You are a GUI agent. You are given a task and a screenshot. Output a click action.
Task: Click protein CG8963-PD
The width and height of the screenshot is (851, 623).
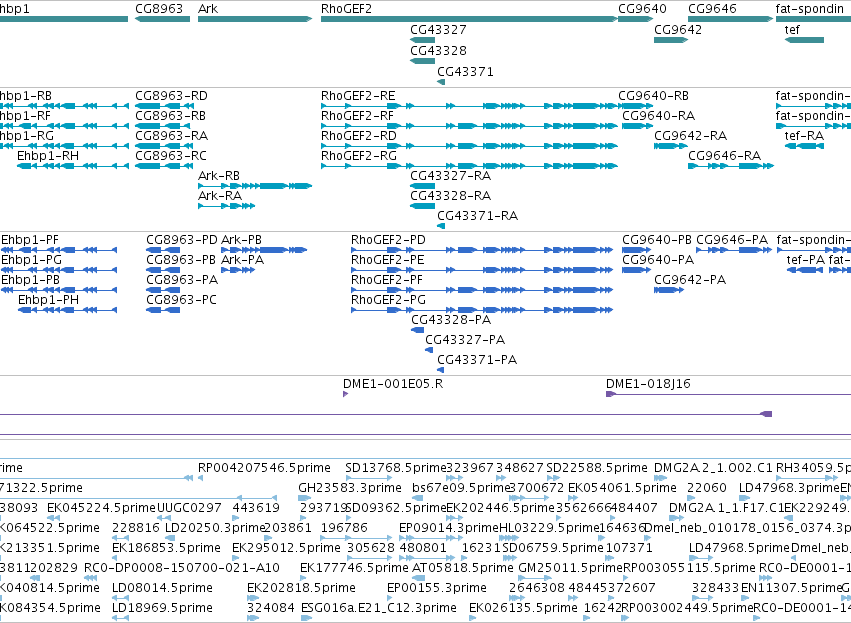tap(182, 240)
